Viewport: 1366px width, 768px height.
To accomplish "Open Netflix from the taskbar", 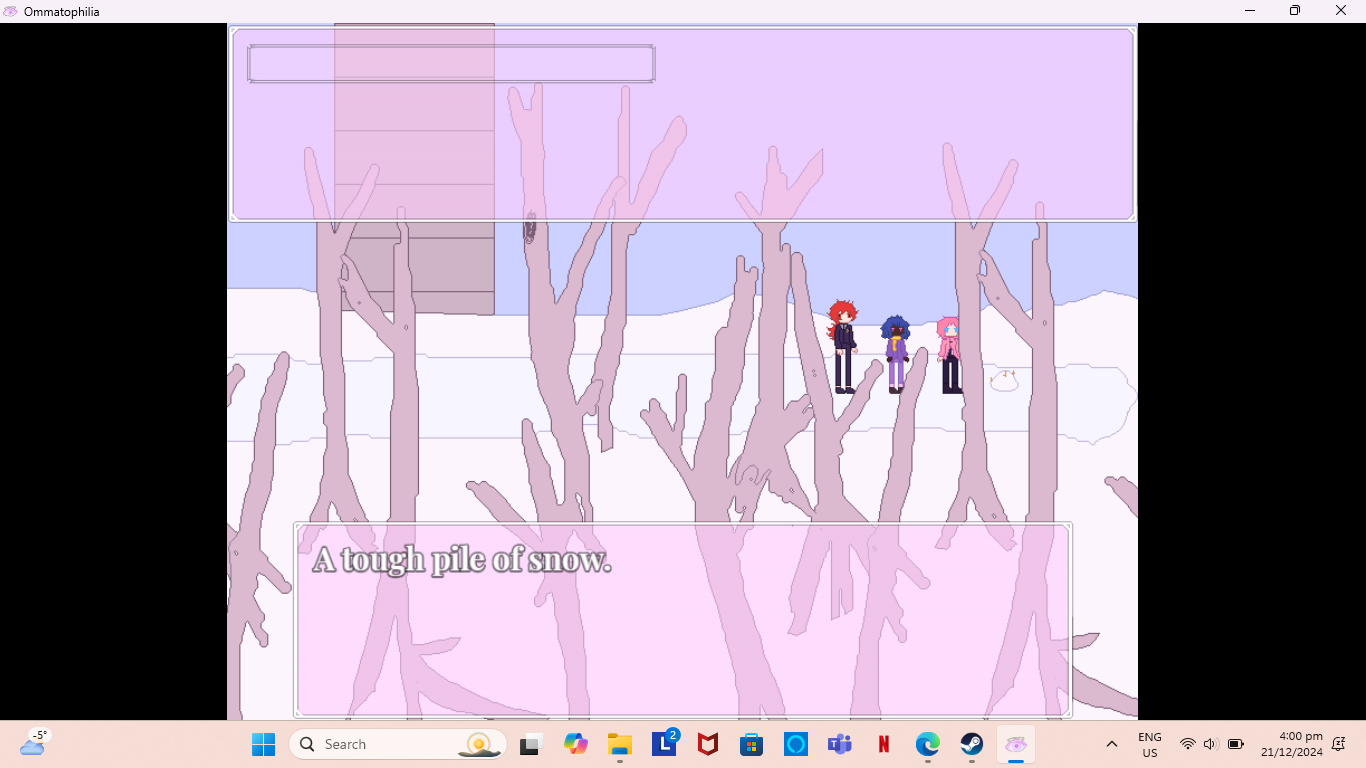I will (884, 744).
